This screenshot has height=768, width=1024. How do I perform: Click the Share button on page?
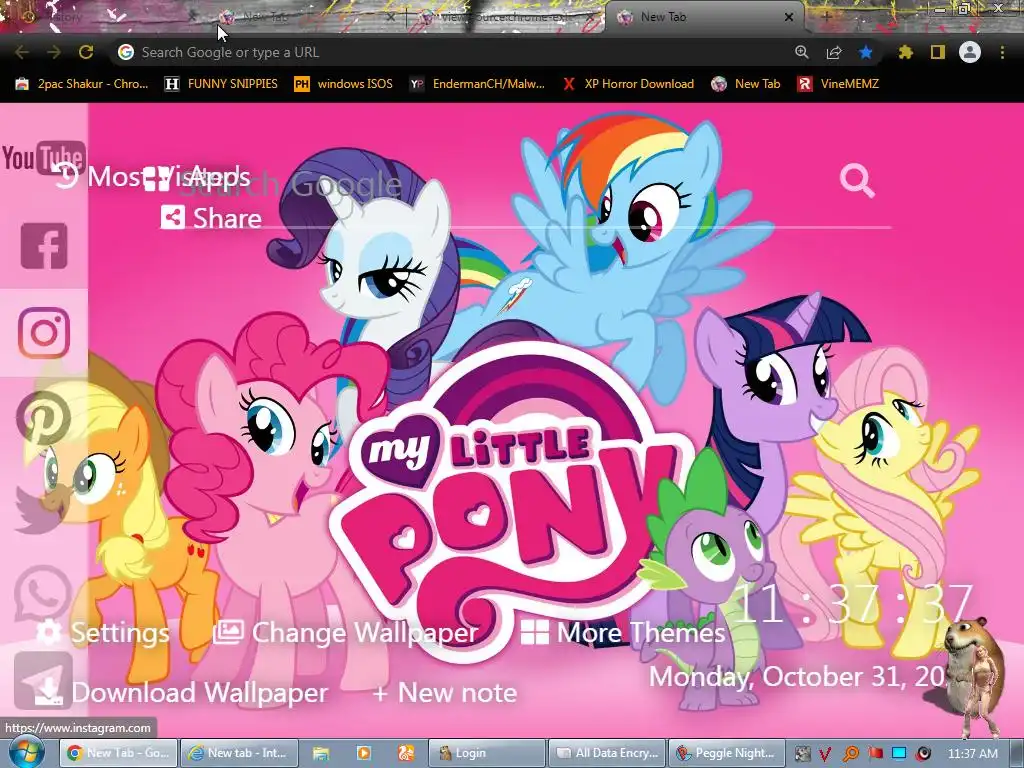[x=212, y=217]
